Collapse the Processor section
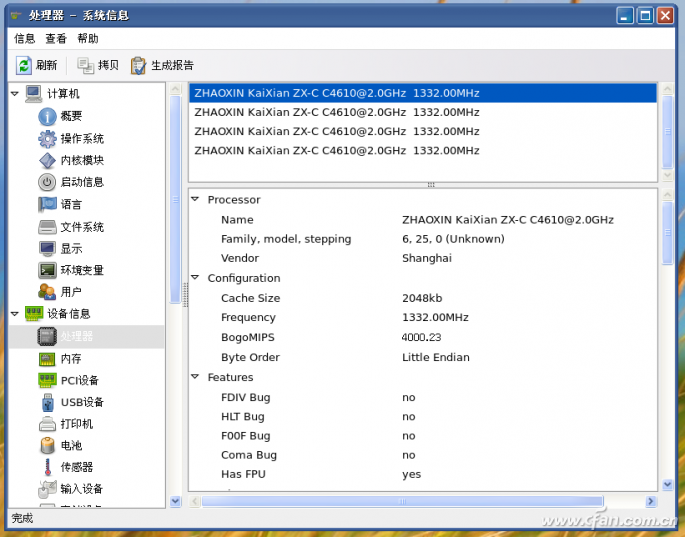The height and width of the screenshot is (537, 685). (x=195, y=199)
